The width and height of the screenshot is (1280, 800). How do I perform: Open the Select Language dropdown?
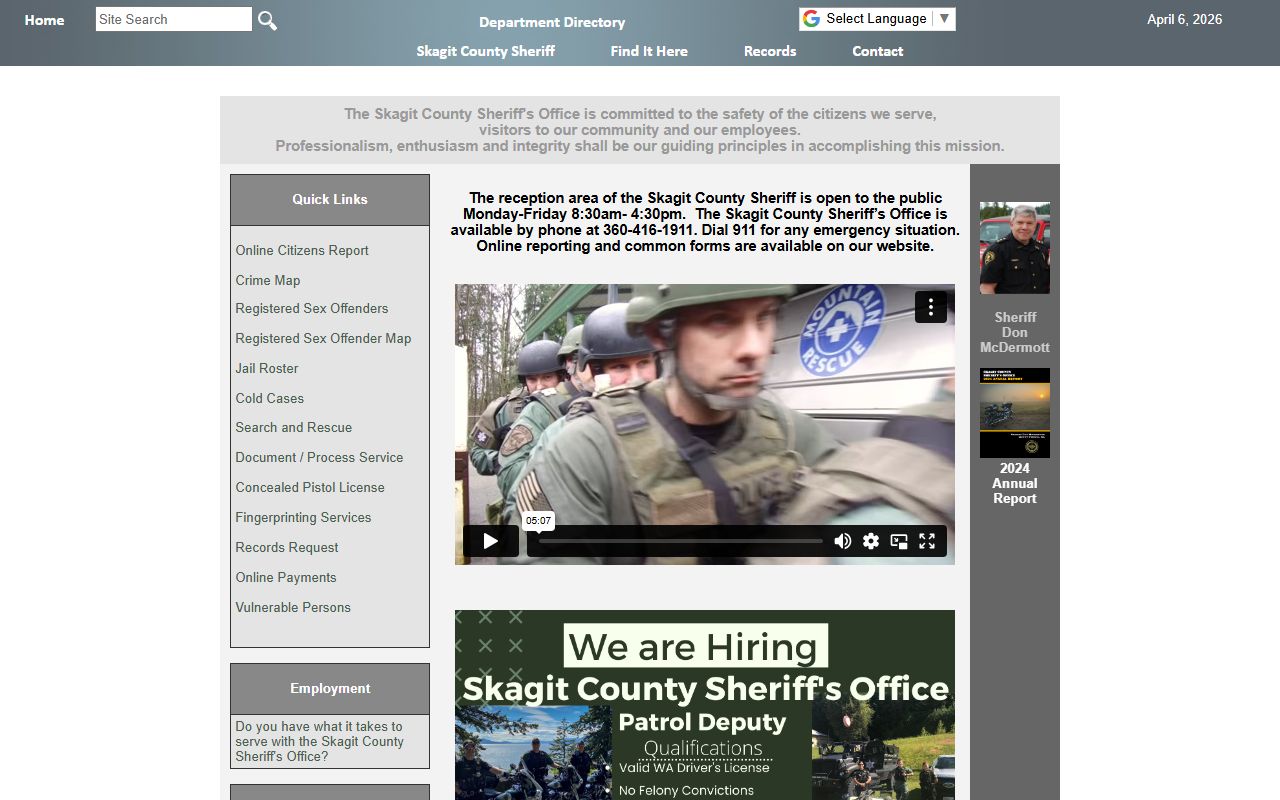click(877, 19)
